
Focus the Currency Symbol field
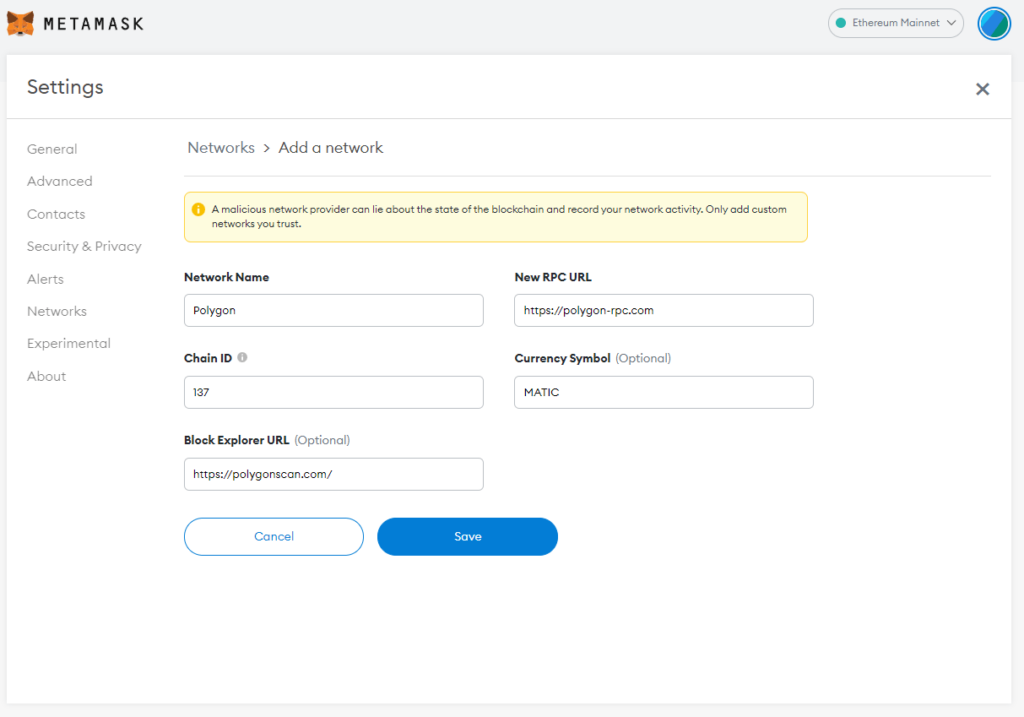click(x=664, y=392)
